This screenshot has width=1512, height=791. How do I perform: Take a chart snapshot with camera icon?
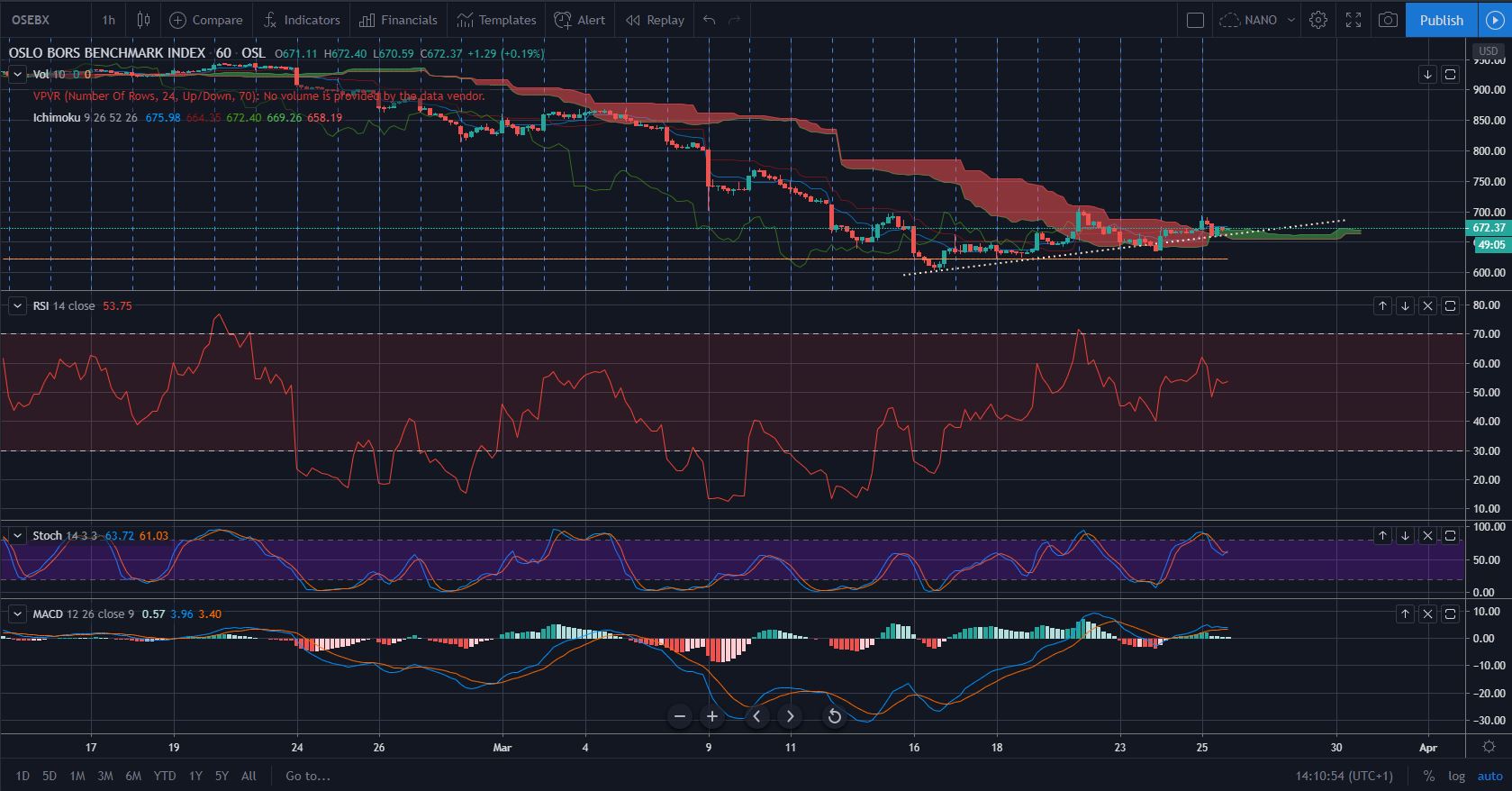1388,20
